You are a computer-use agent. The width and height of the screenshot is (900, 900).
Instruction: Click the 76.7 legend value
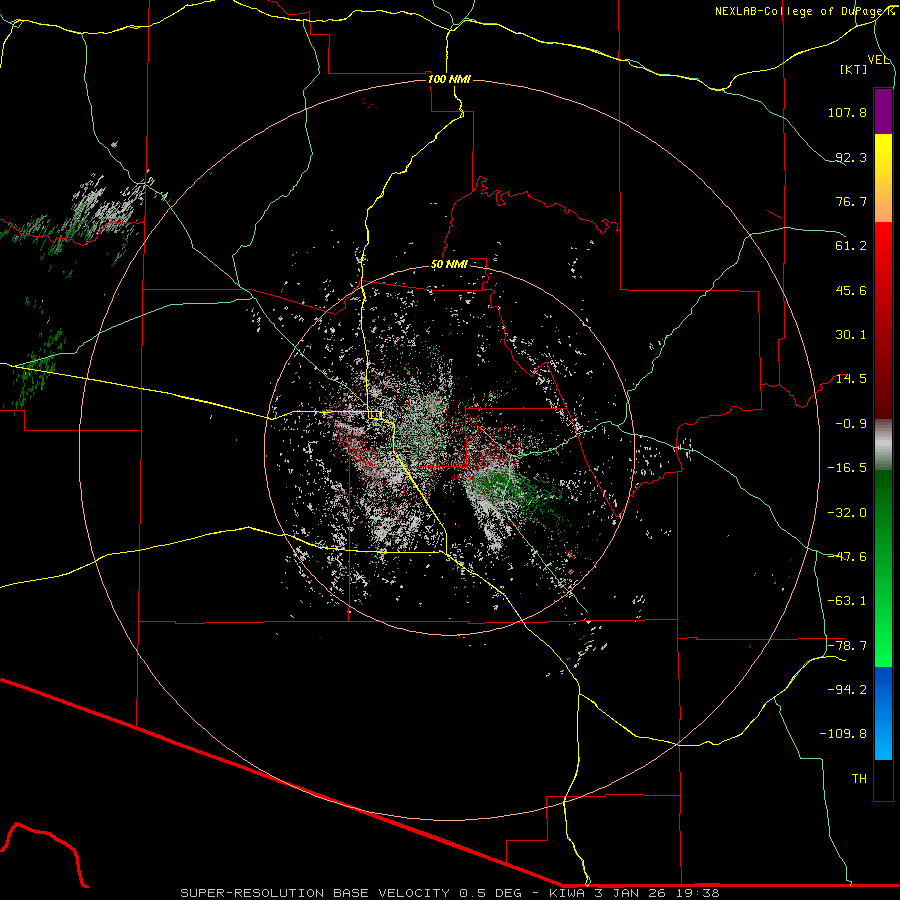tap(851, 201)
